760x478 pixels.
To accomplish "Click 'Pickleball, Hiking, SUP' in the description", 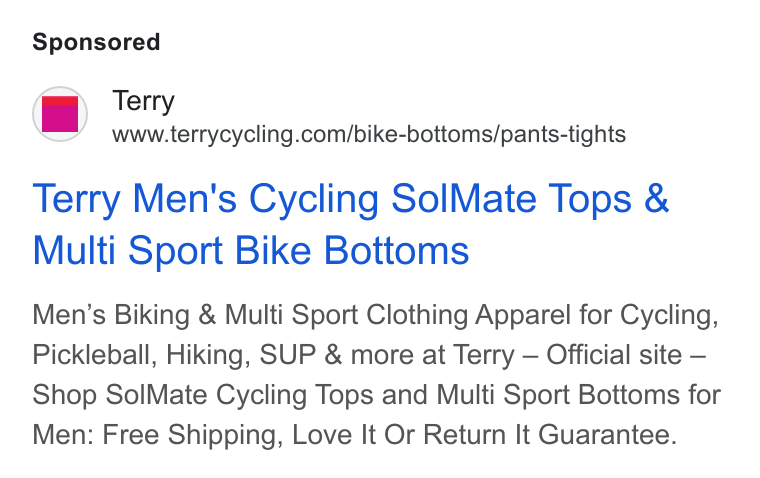I will tap(174, 355).
